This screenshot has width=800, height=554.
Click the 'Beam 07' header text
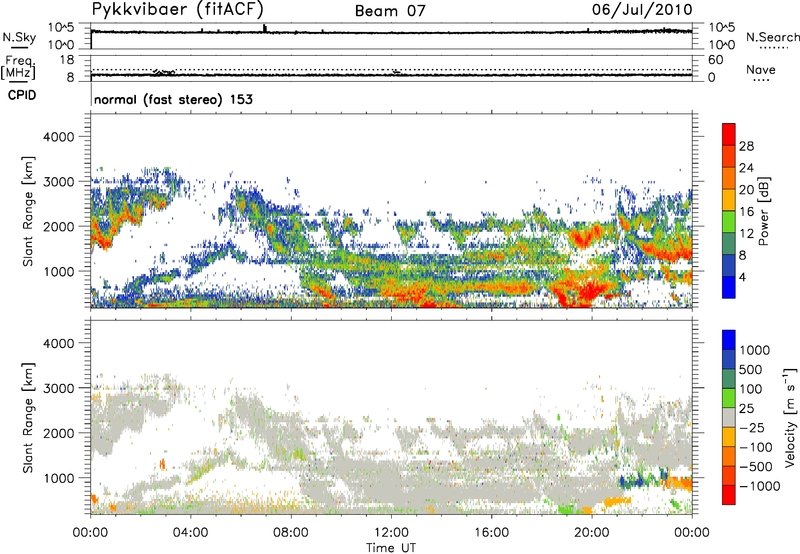tap(390, 11)
